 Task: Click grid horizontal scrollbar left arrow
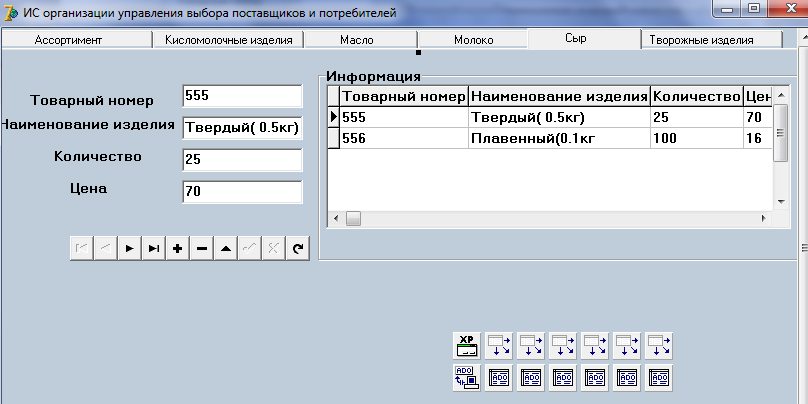coord(336,218)
